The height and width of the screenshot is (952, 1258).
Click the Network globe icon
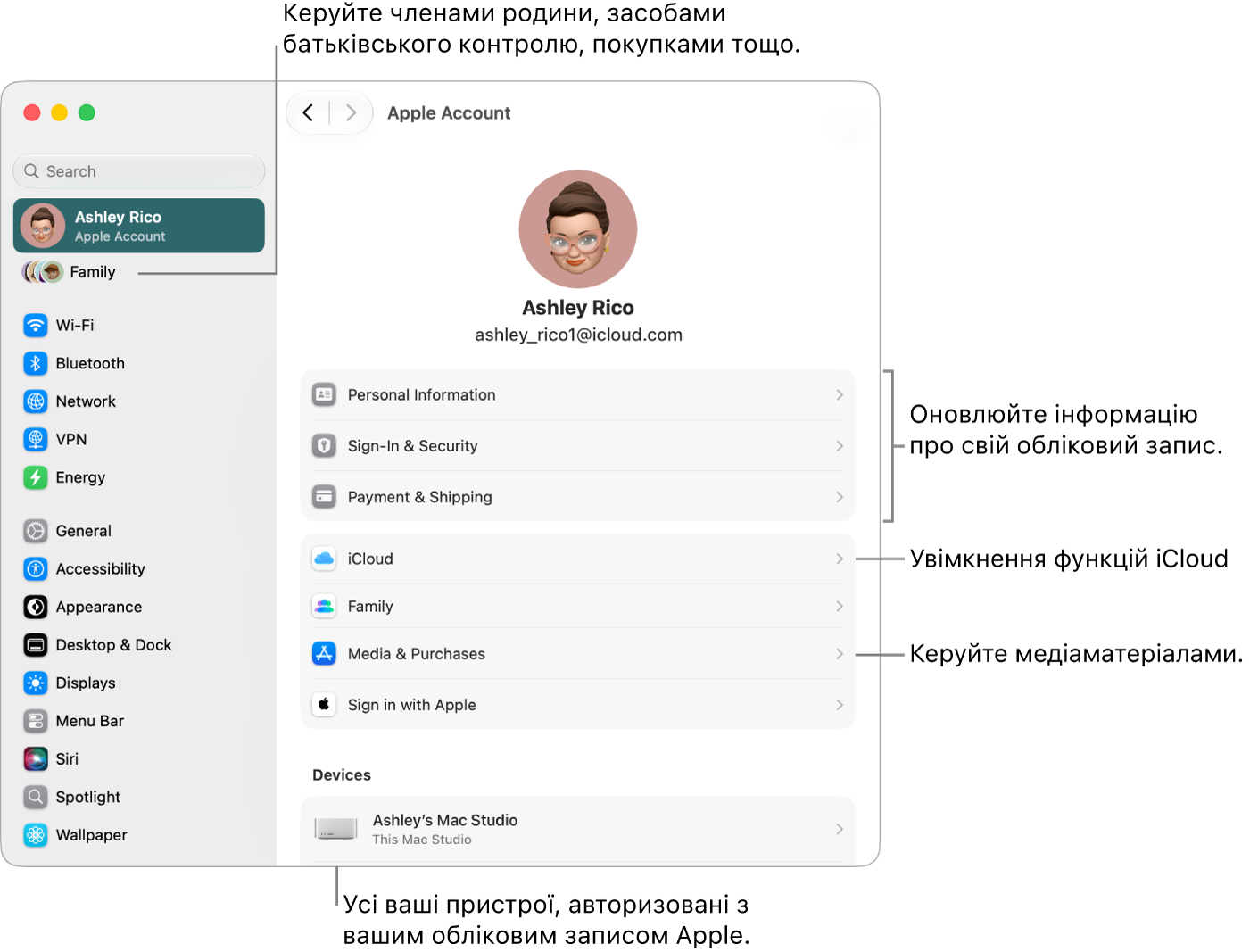click(36, 401)
